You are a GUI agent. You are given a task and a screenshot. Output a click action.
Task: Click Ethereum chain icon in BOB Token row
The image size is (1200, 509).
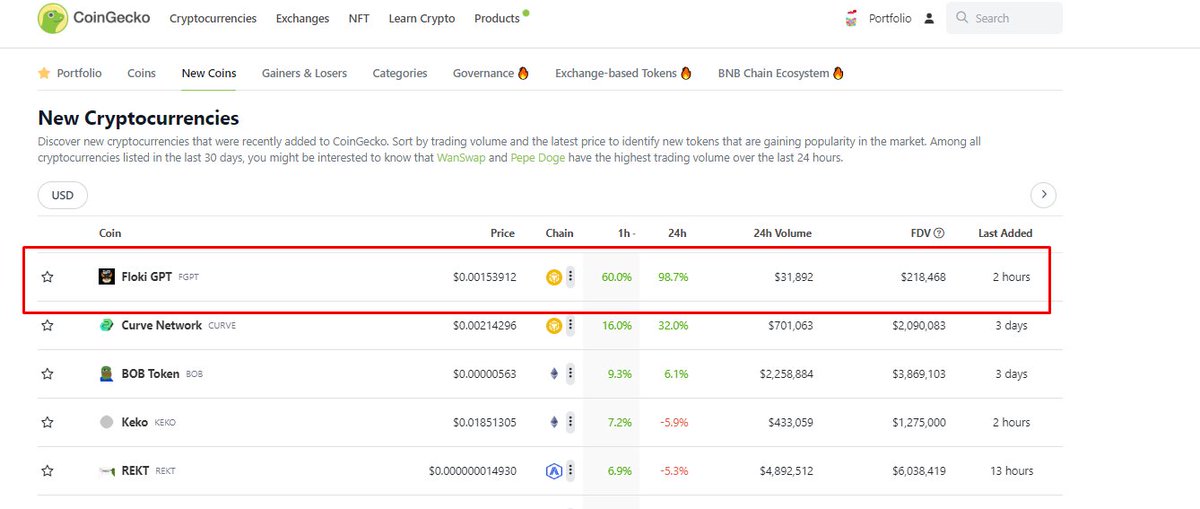click(553, 374)
